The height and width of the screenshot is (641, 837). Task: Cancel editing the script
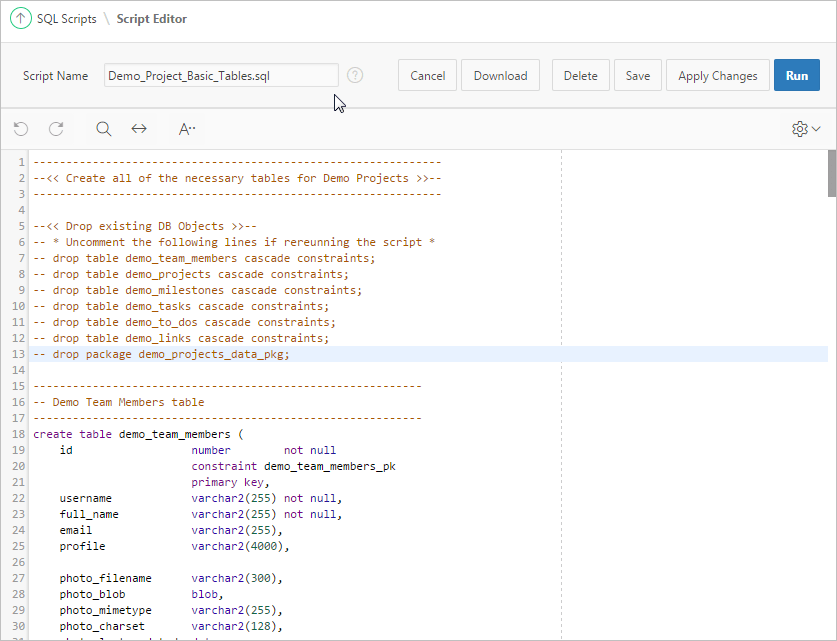pos(427,74)
